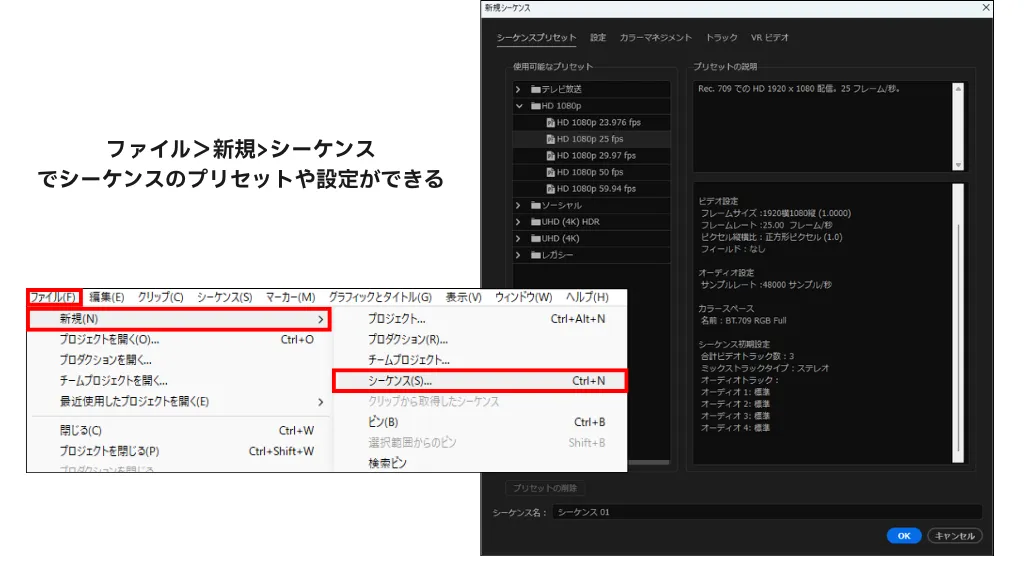1024x576 pixels.
Task: Click the ソーシャル folder icon
Action: tap(536, 206)
